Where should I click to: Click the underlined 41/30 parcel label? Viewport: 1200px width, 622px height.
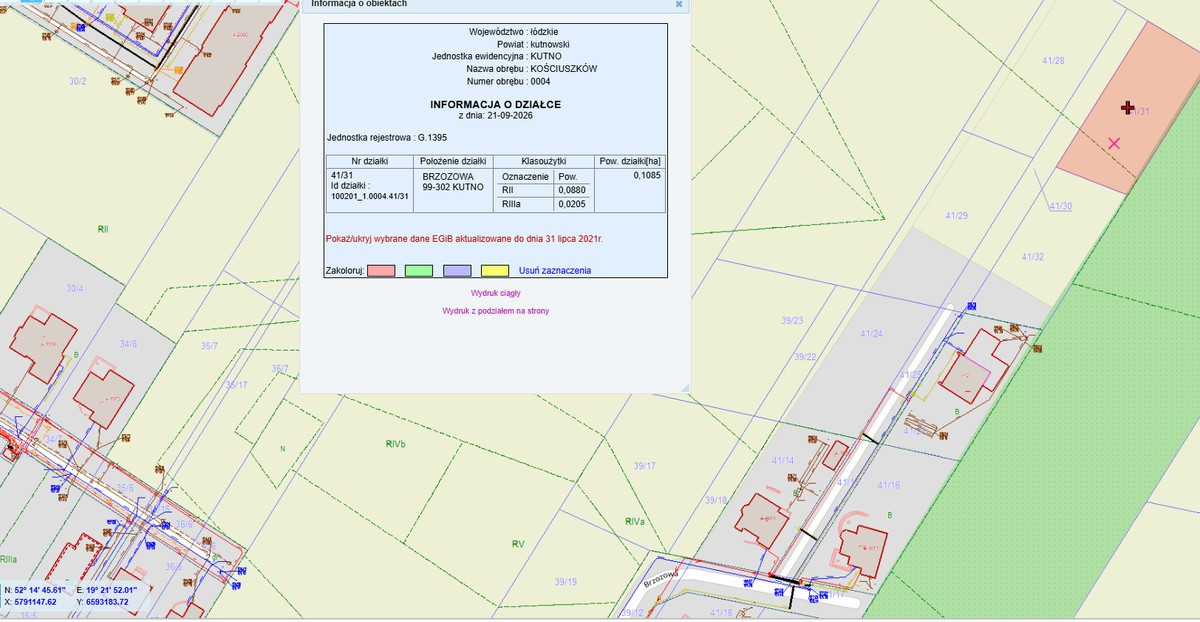[1060, 206]
